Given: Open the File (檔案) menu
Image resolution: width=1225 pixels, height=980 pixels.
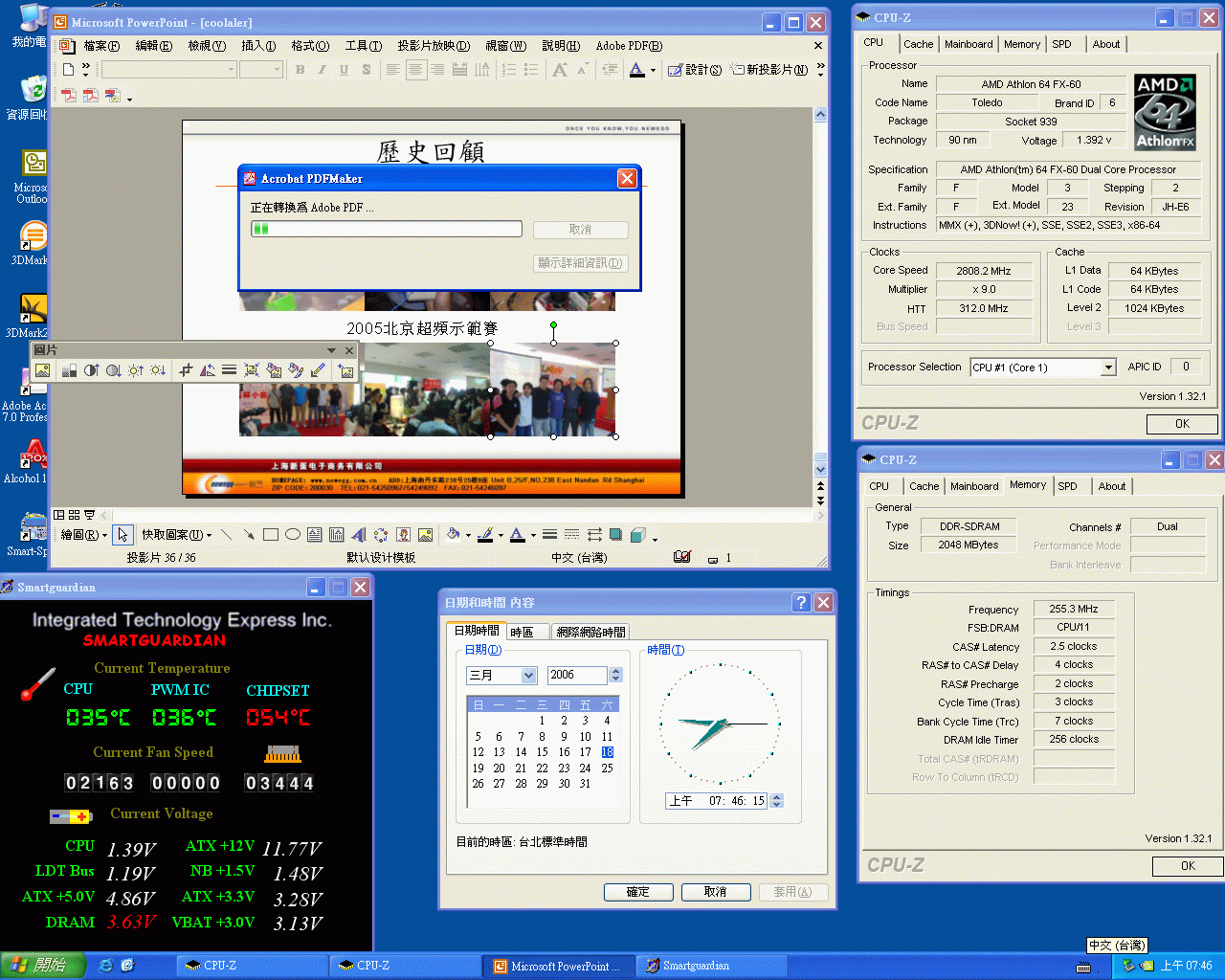Looking at the screenshot, I should click(101, 46).
